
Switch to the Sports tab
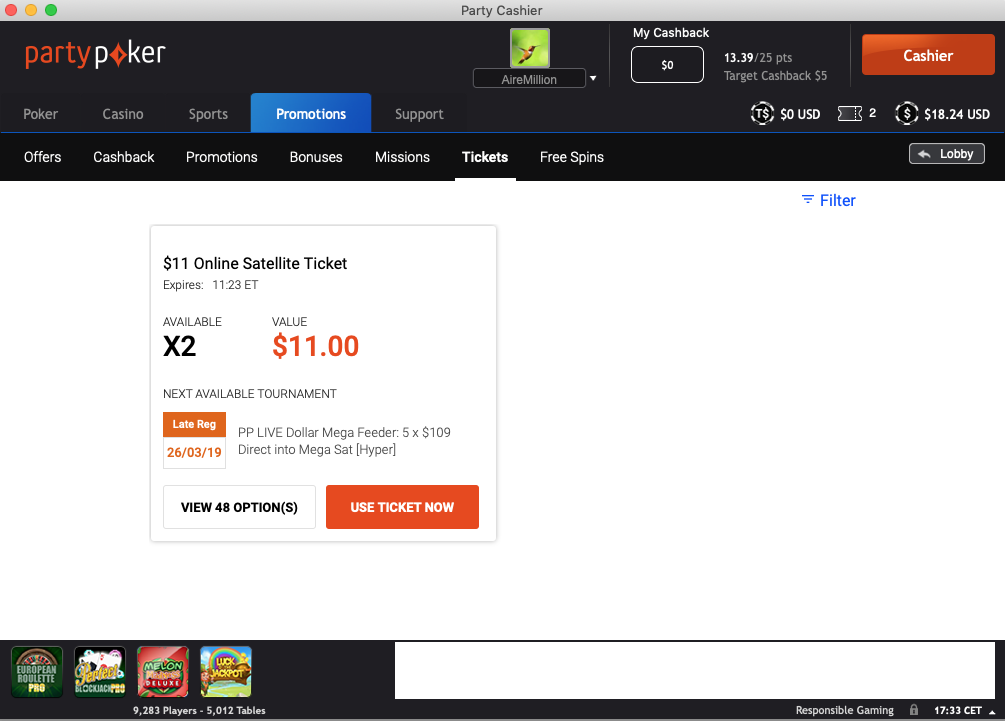[208, 114]
